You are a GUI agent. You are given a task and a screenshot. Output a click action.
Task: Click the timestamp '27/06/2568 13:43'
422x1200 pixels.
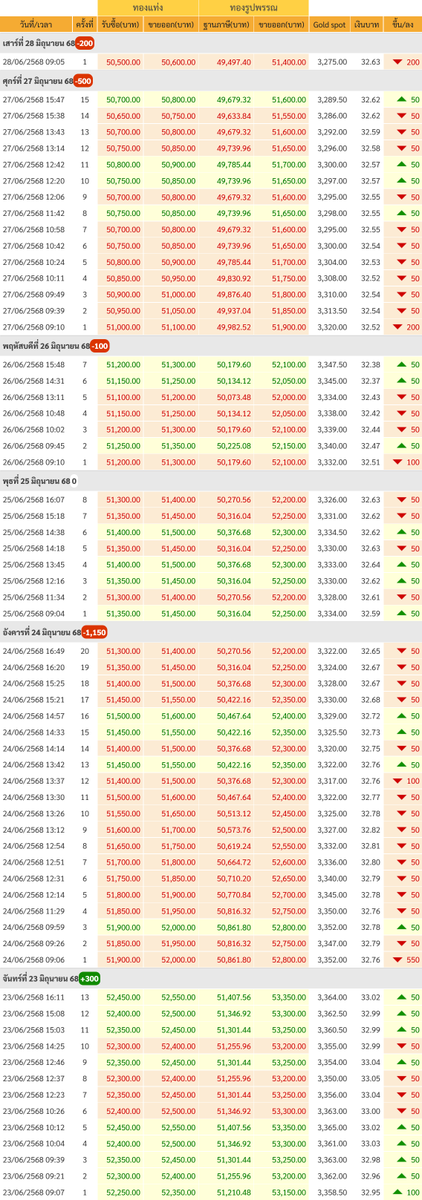click(x=34, y=132)
